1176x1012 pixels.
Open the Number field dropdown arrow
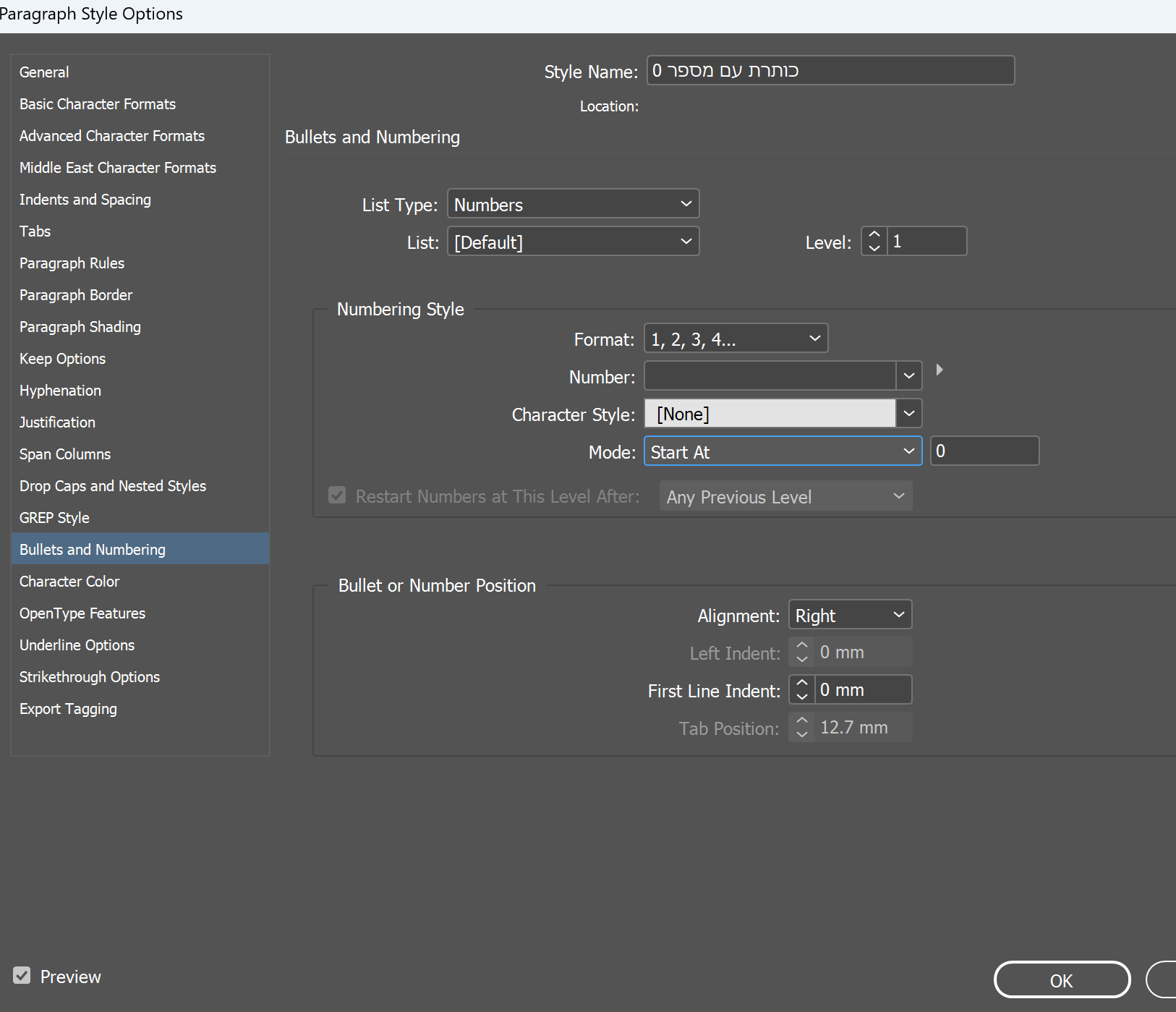[909, 376]
